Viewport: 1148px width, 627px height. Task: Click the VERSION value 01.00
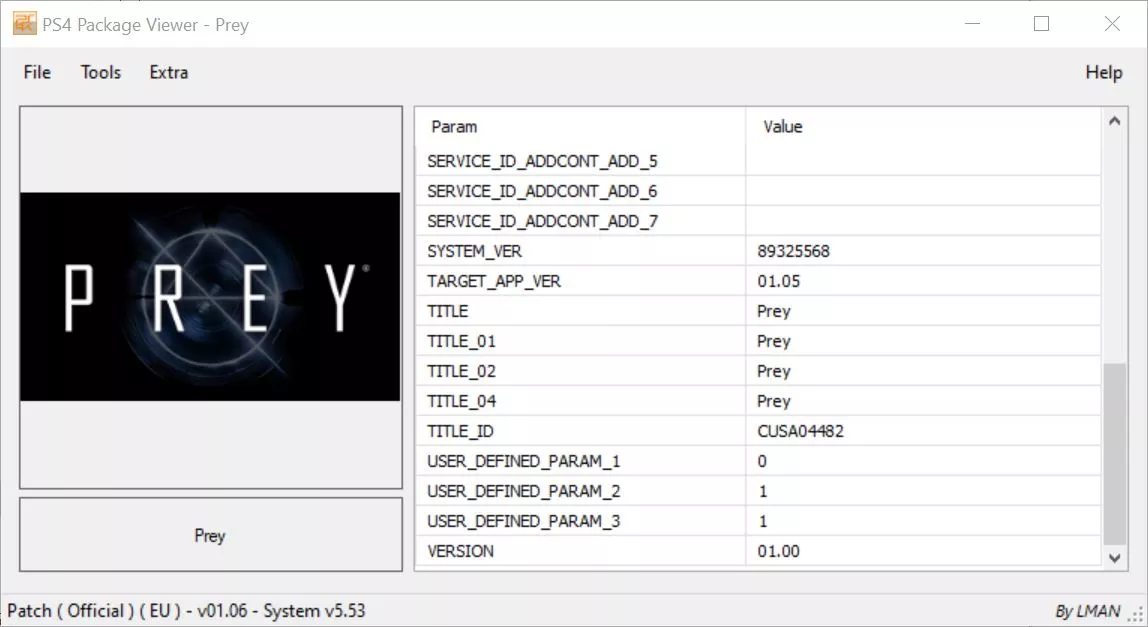pos(779,551)
